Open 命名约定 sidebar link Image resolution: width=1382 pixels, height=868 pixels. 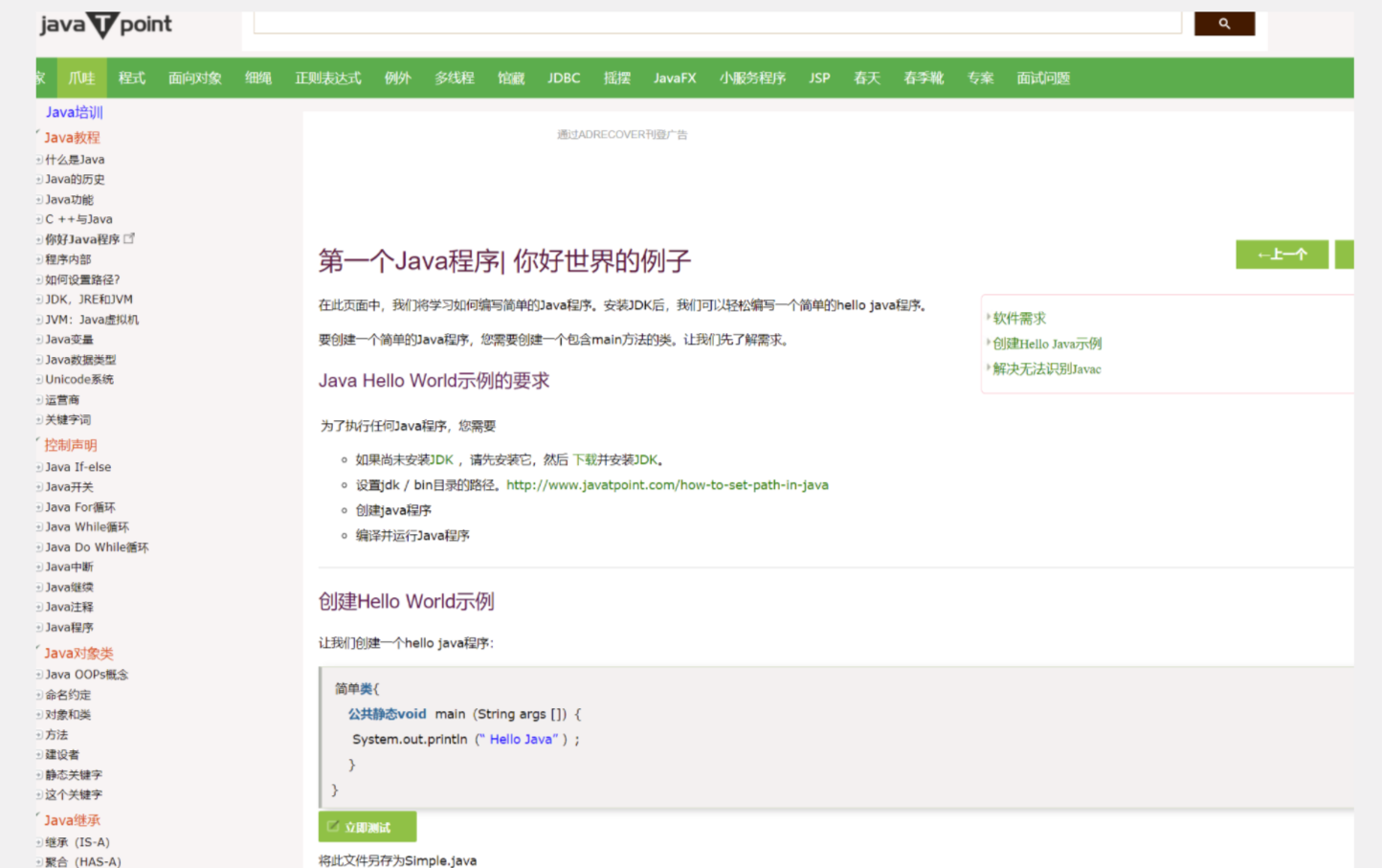click(x=68, y=695)
